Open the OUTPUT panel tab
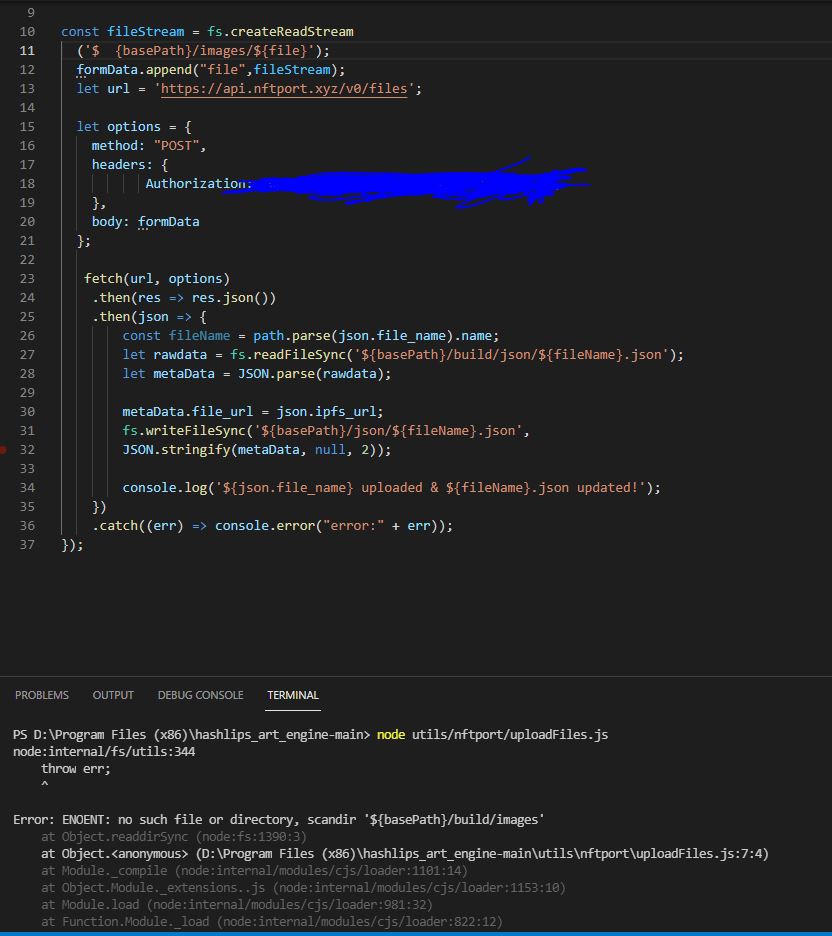Image resolution: width=832 pixels, height=936 pixels. [112, 695]
